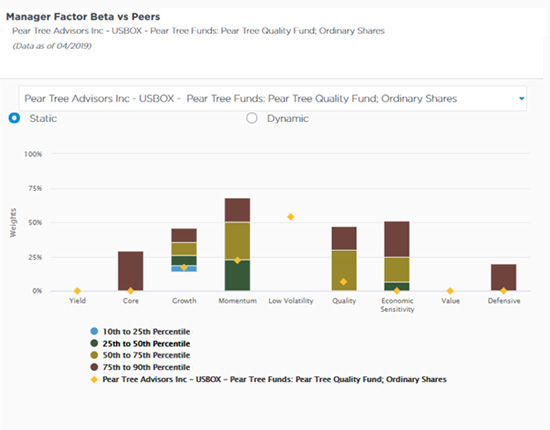Click the Quality axis label
This screenshot has width=550, height=430.
coord(344,301)
